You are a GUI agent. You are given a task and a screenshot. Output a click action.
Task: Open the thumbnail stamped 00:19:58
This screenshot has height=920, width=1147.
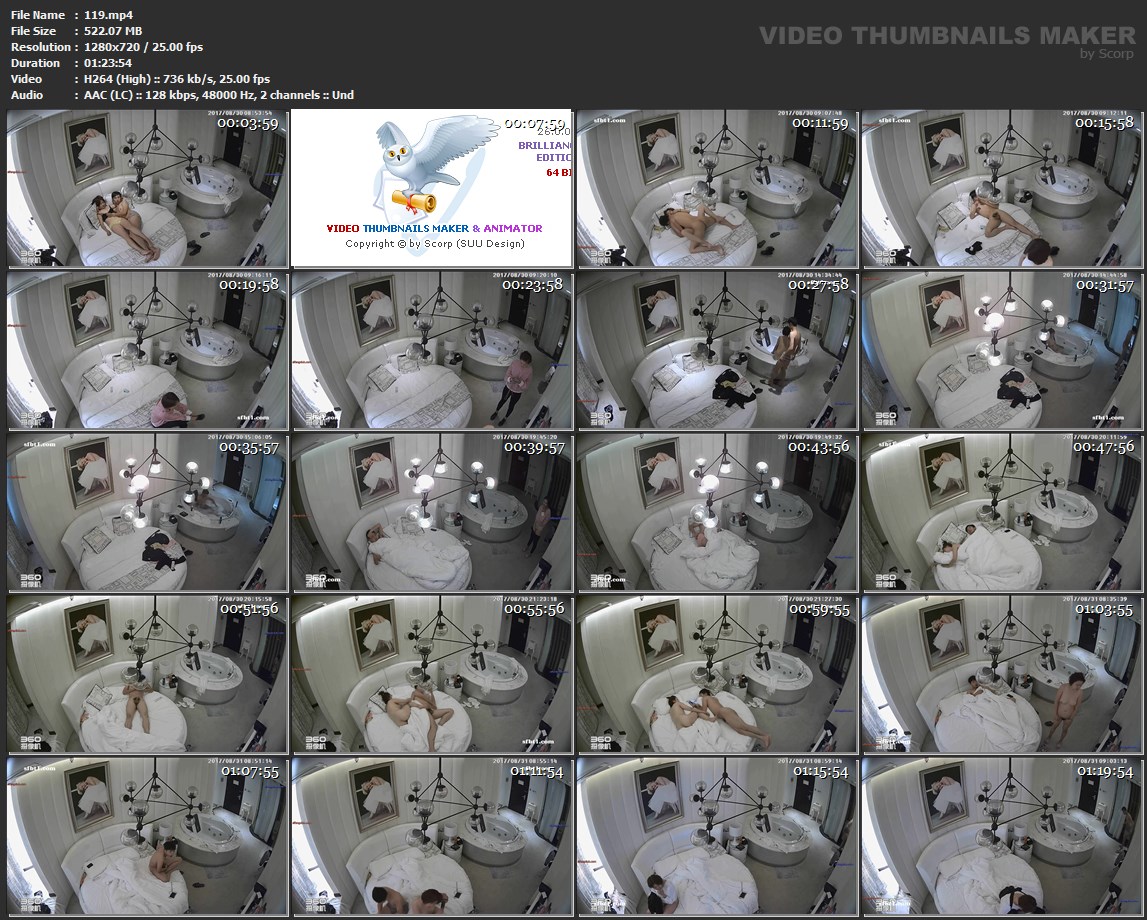[x=147, y=350]
